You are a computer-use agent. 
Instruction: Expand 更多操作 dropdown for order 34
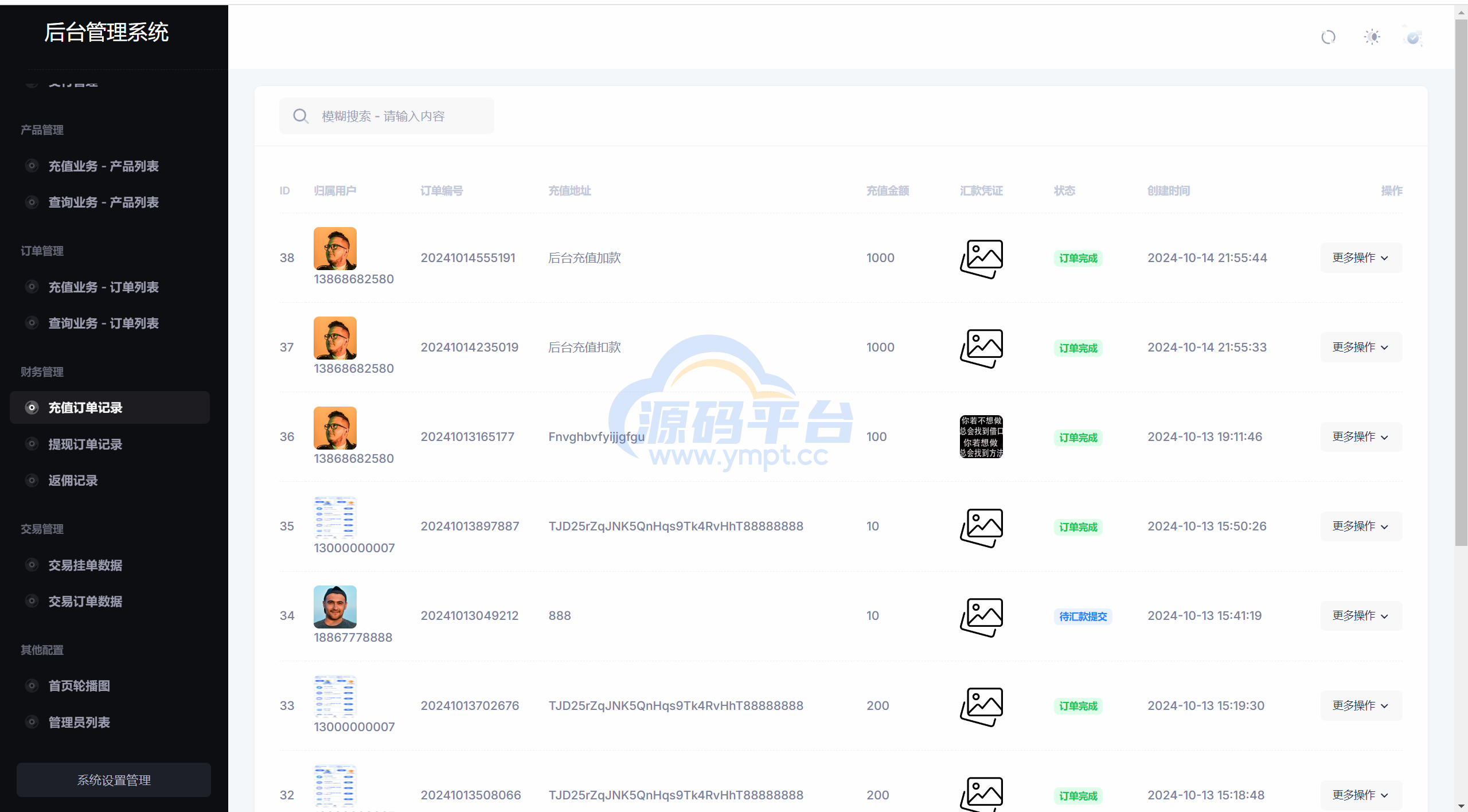point(1361,615)
